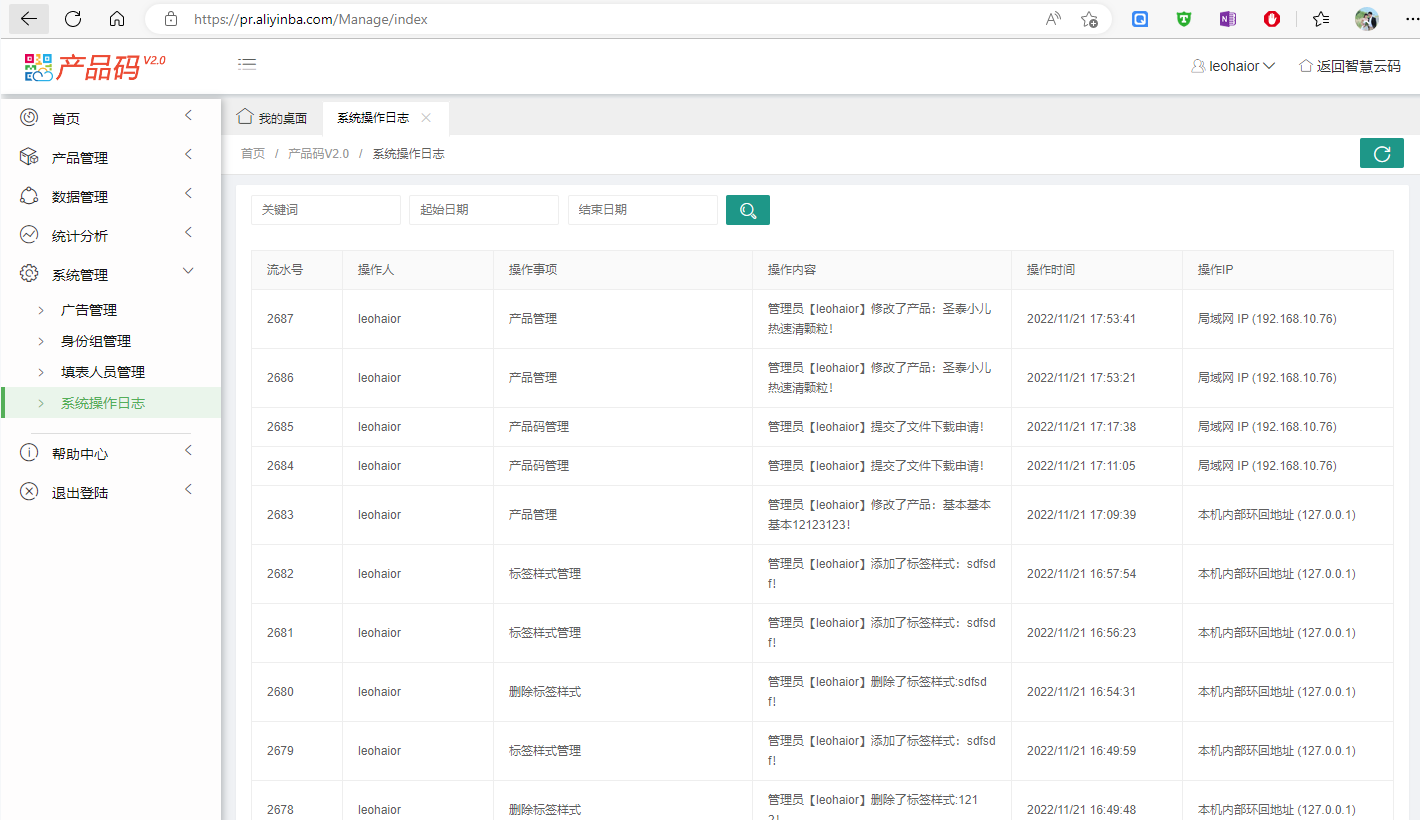Viewport: 1420px width, 820px height.
Task: Click the 首页 breadcrumb link
Action: click(253, 154)
